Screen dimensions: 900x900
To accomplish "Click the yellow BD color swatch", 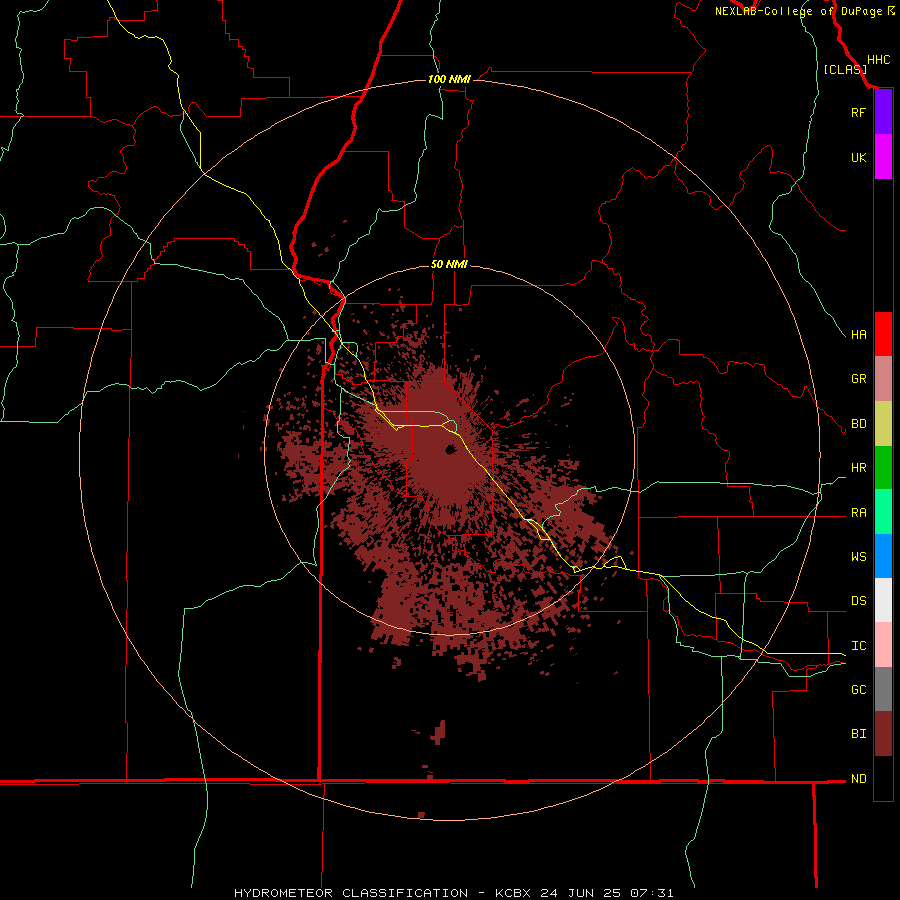I will point(883,424).
